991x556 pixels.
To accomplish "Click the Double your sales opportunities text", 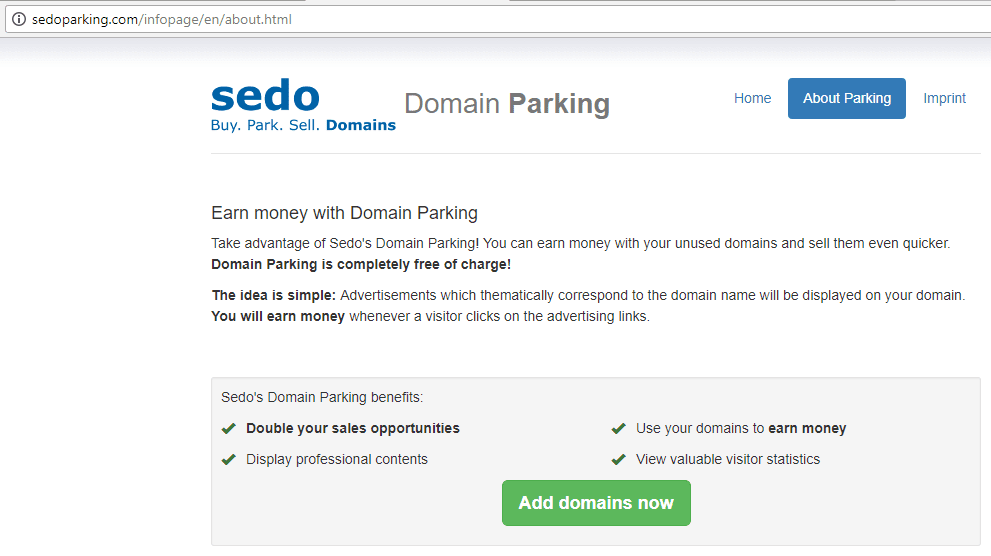I will click(x=353, y=428).
